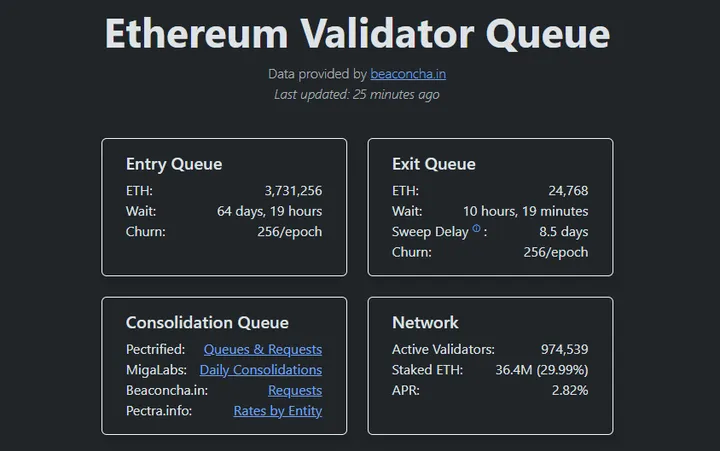The height and width of the screenshot is (451, 720).
Task: Click the Sweep Delay info icon
Action: (x=477, y=230)
